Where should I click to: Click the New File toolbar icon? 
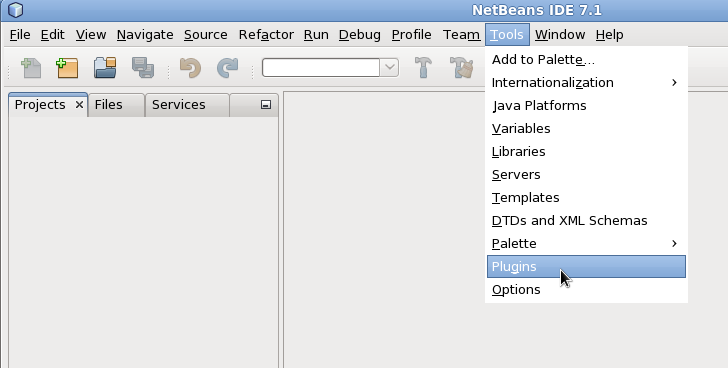(x=31, y=68)
